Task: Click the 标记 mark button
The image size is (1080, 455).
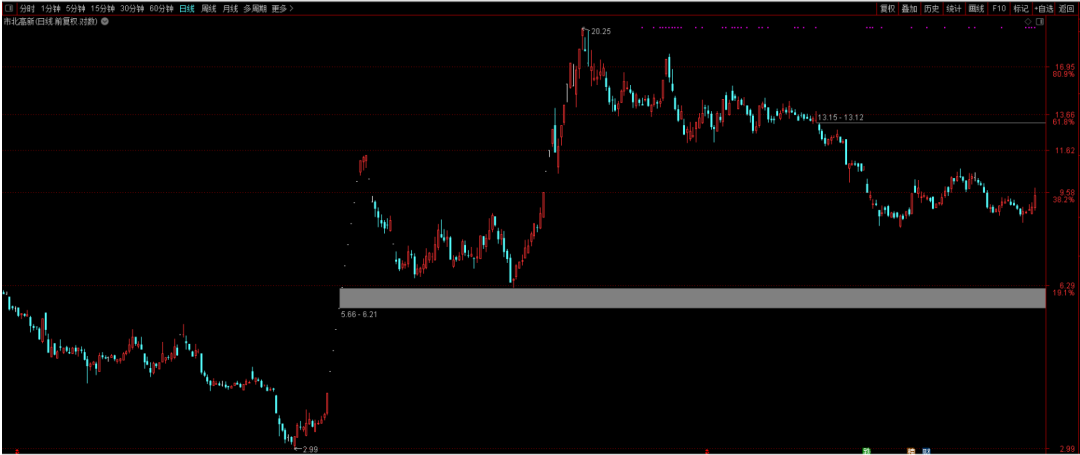Action: coord(1020,9)
